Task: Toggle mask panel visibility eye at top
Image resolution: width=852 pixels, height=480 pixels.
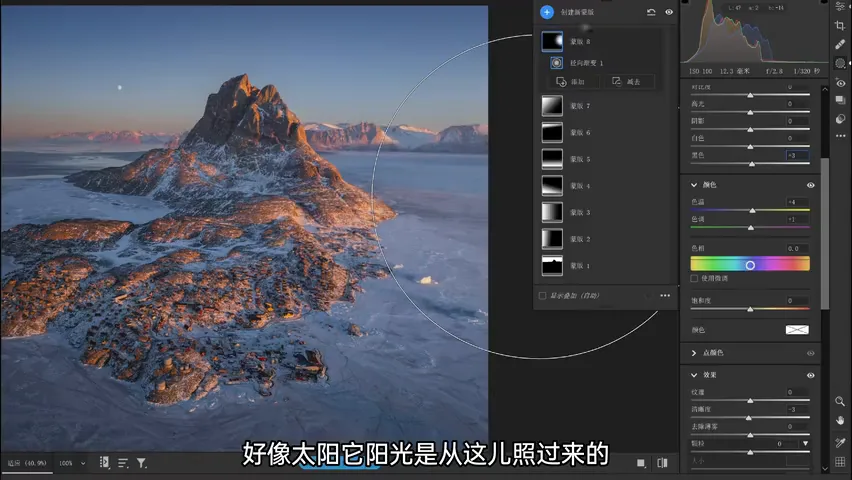Action: tap(669, 12)
